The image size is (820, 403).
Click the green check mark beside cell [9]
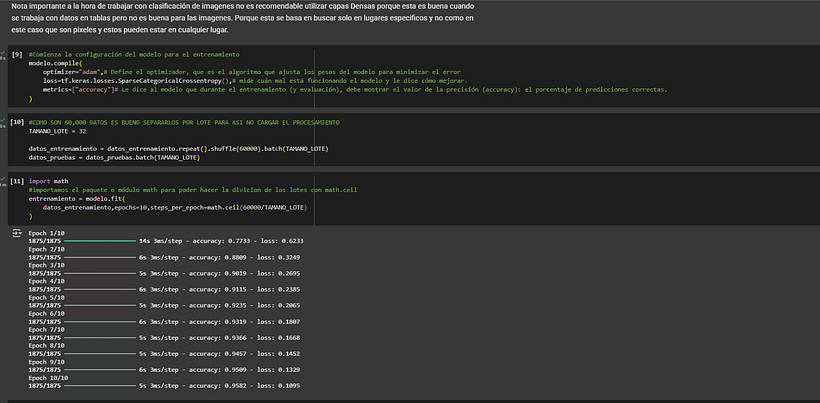click(3, 53)
